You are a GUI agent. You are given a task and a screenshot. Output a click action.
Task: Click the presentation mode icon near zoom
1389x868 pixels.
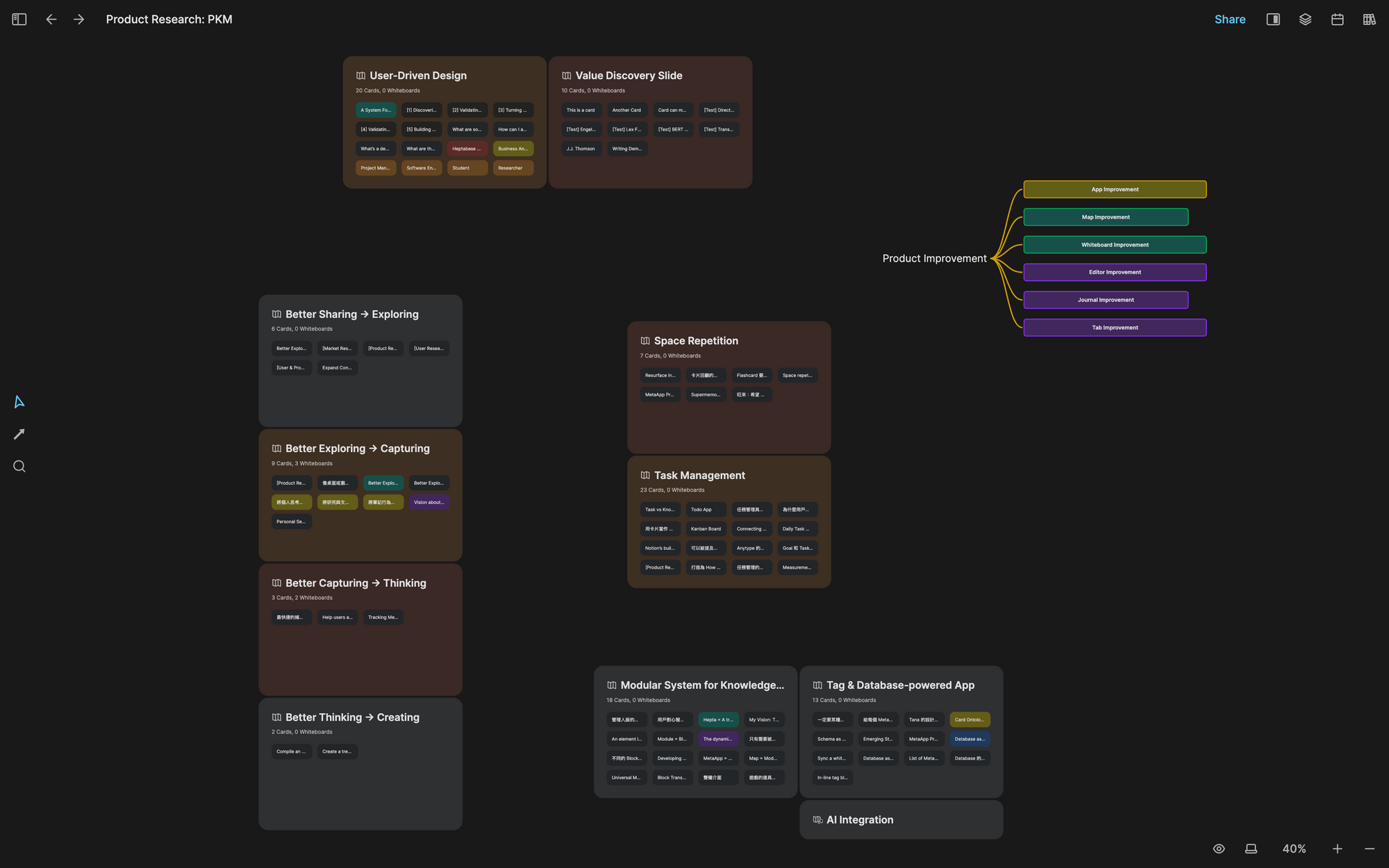tap(1251, 849)
